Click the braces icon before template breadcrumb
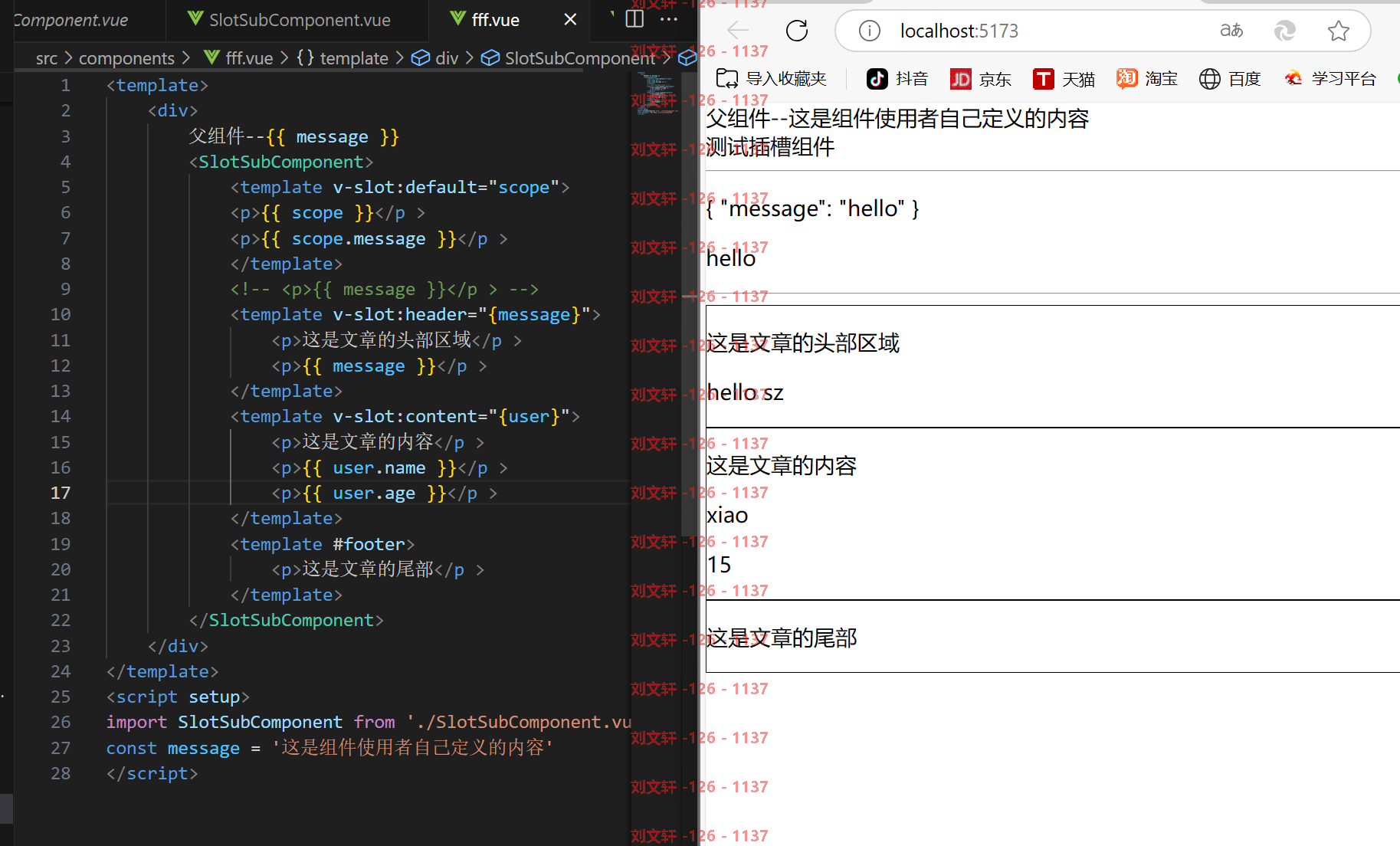1400x846 pixels. [x=305, y=58]
